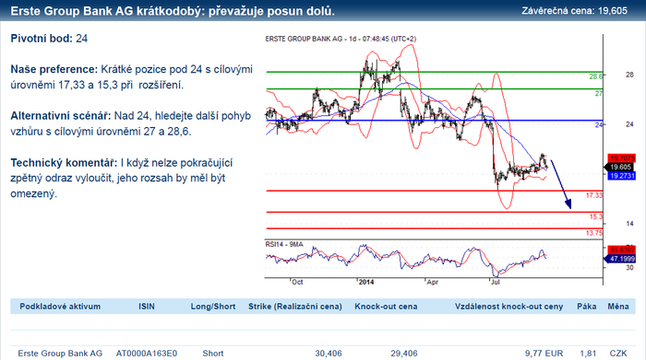The width and height of the screenshot is (646, 360).
Task: Click the 'Knock-out cena' column header
Action: pyautogui.click(x=386, y=306)
